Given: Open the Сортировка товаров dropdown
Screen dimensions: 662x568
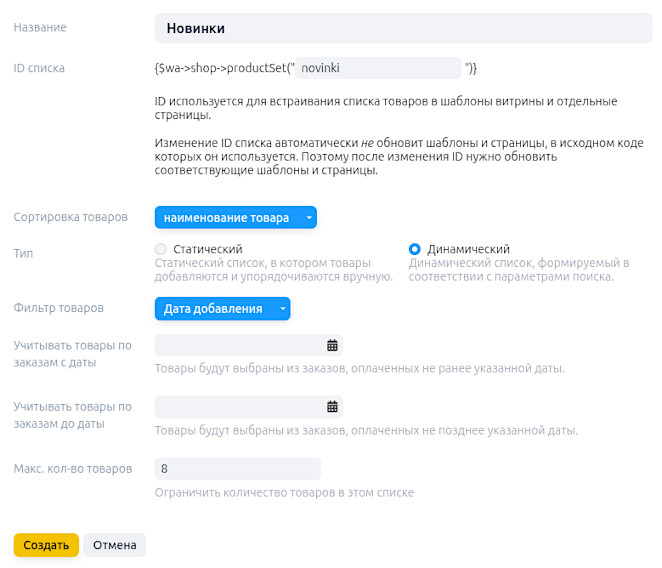Looking at the screenshot, I should pos(236,217).
